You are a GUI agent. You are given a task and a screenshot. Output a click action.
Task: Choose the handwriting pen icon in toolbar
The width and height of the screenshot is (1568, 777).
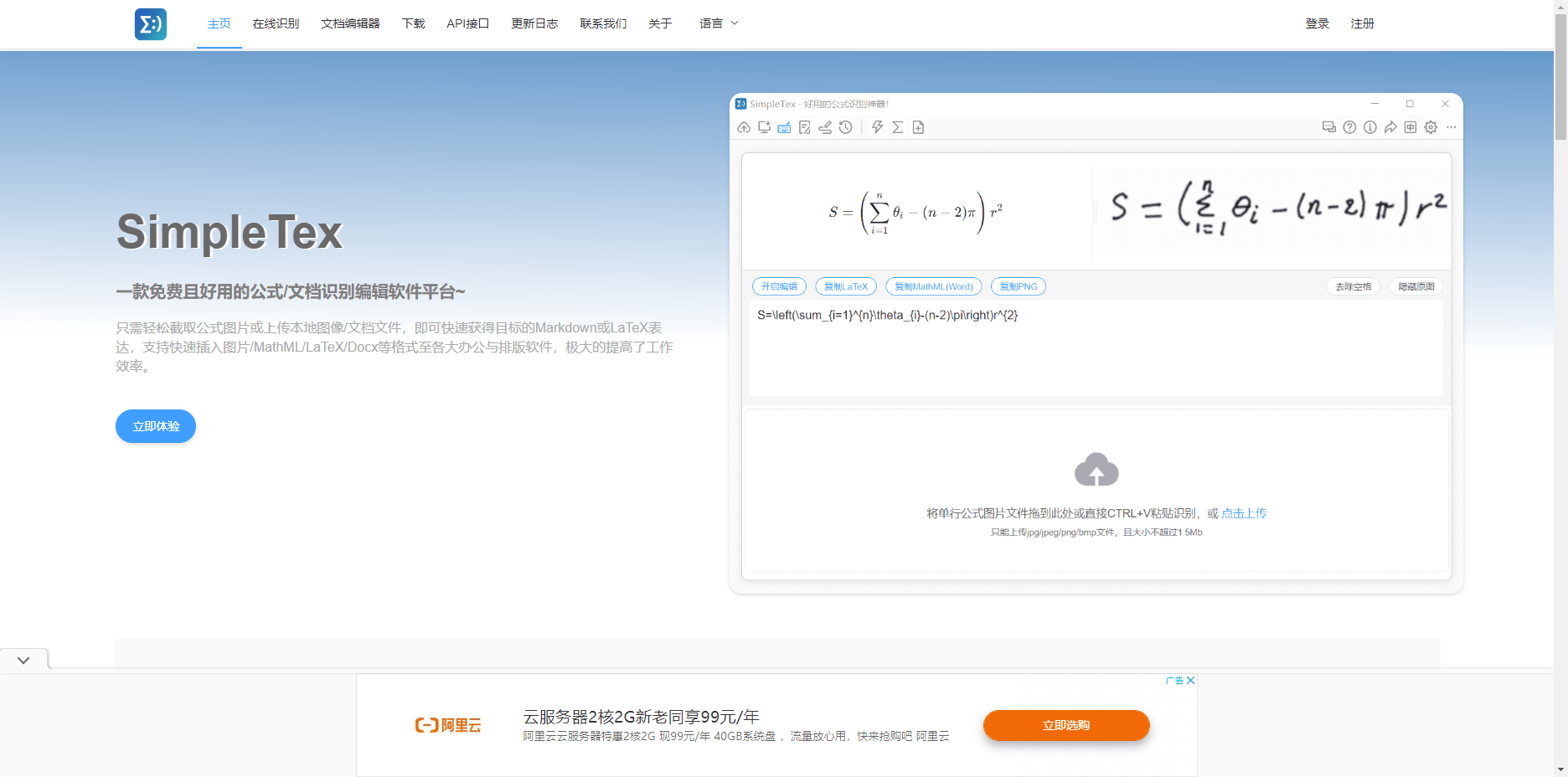[x=825, y=127]
